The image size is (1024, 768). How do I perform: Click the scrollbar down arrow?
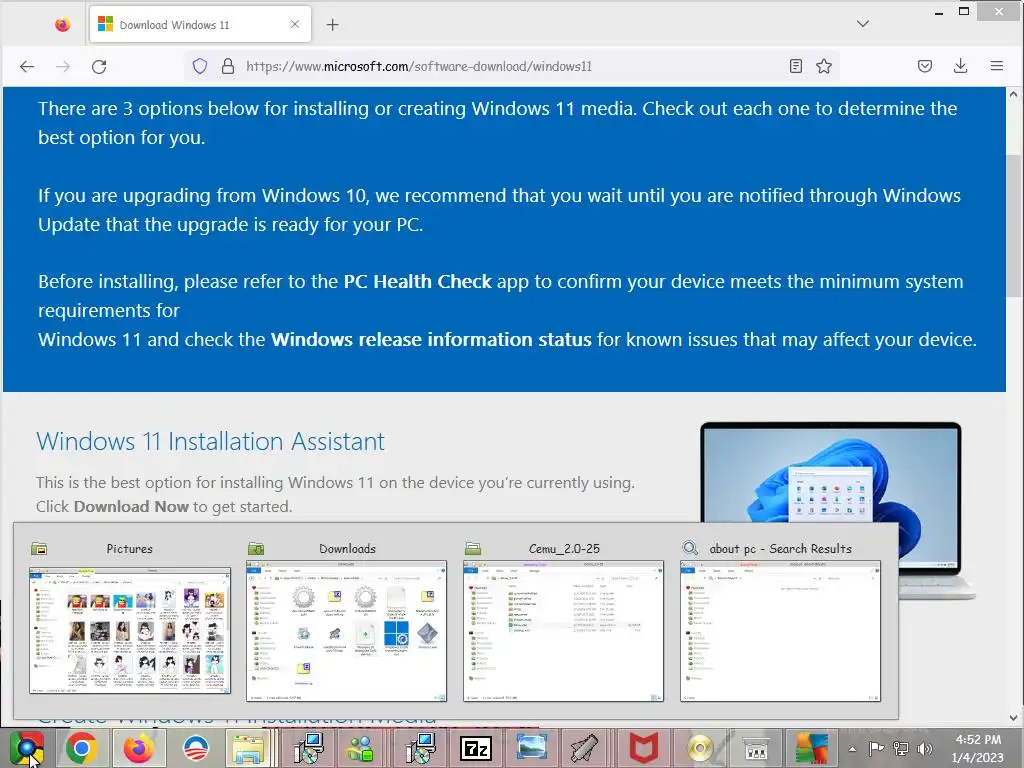click(1013, 718)
